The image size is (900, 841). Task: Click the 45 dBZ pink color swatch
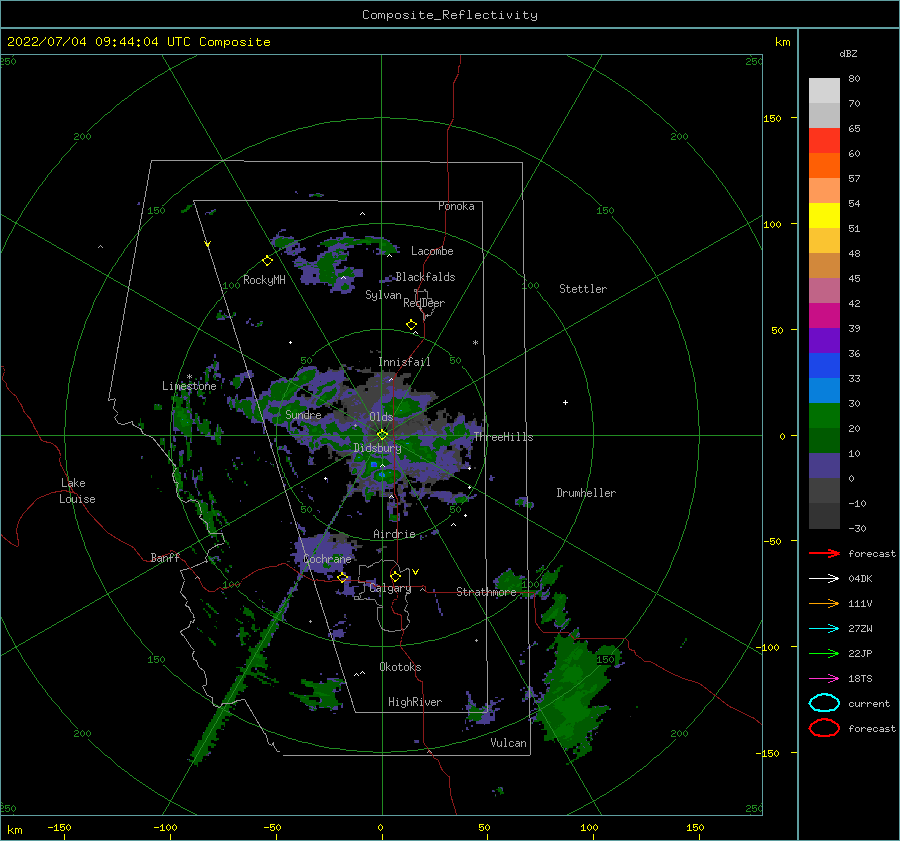[824, 290]
